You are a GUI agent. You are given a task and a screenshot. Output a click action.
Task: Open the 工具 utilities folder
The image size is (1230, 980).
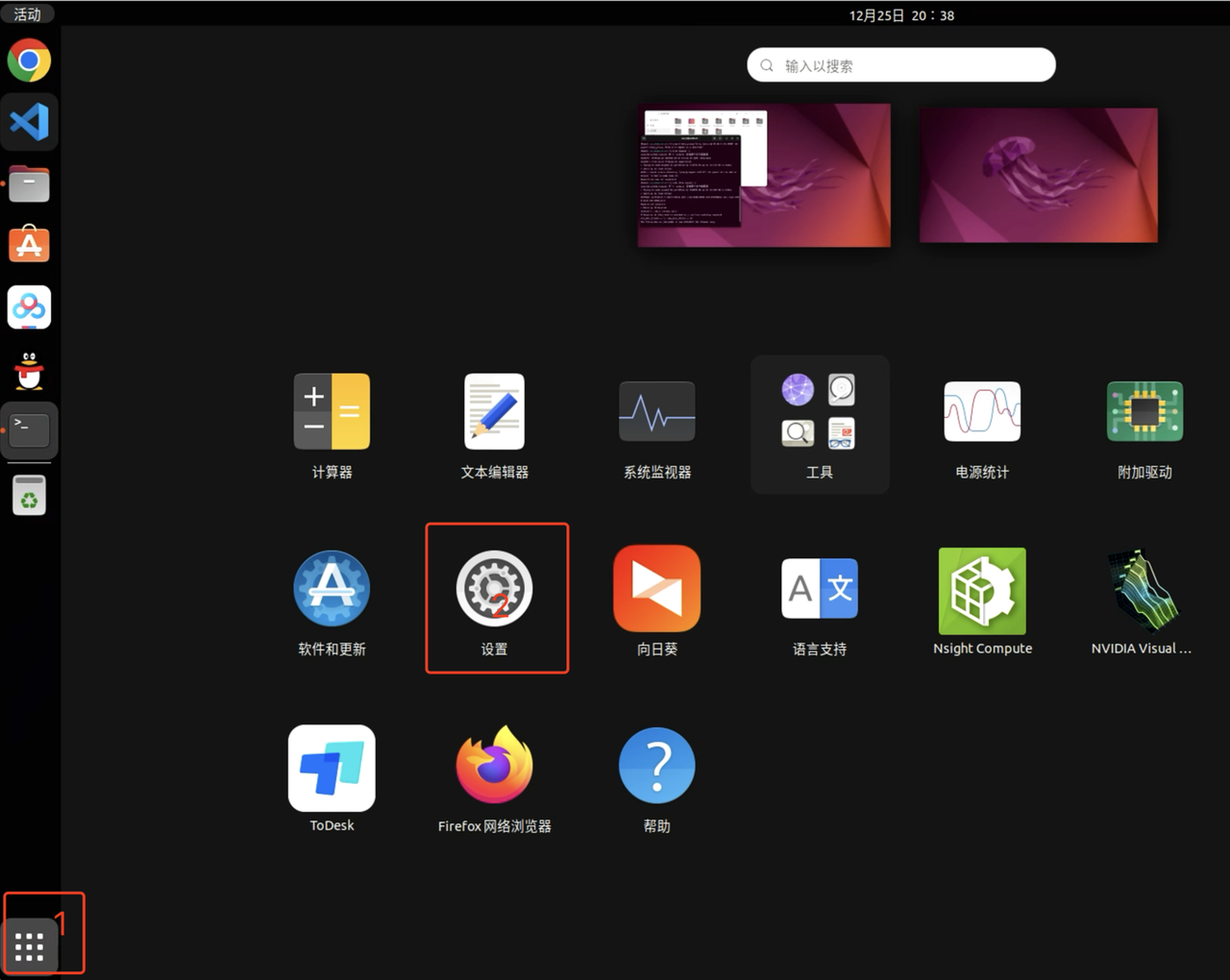click(x=819, y=425)
